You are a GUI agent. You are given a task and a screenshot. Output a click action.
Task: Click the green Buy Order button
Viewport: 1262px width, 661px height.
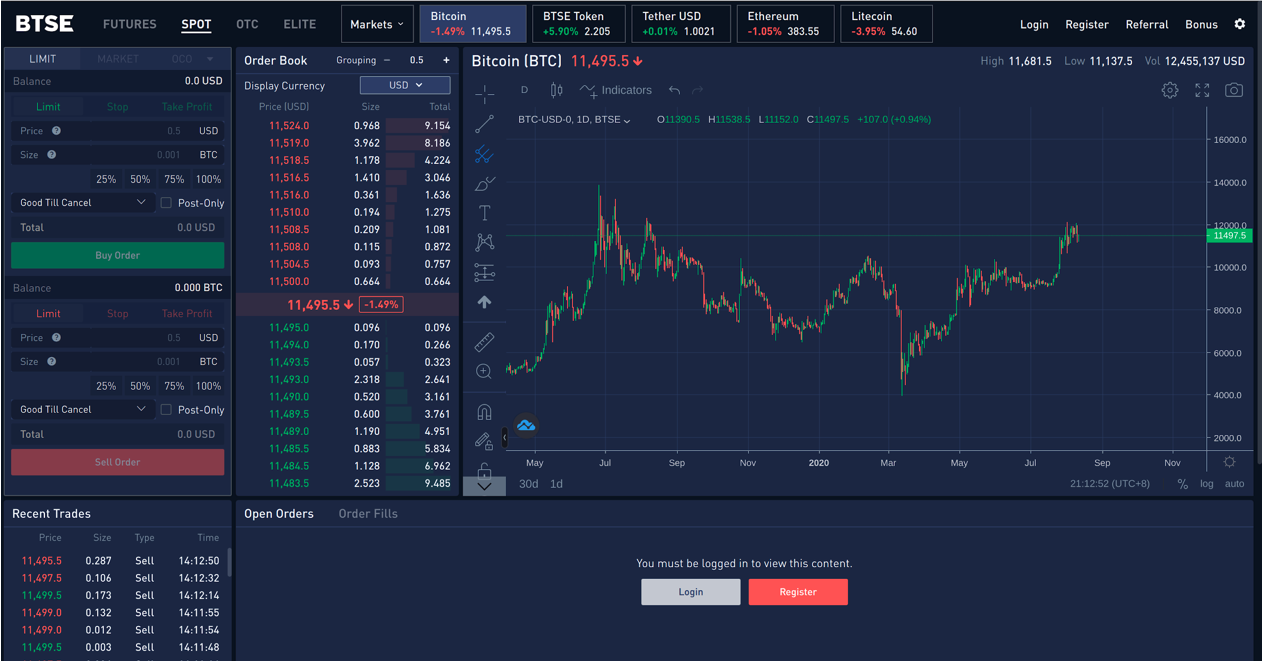117,256
